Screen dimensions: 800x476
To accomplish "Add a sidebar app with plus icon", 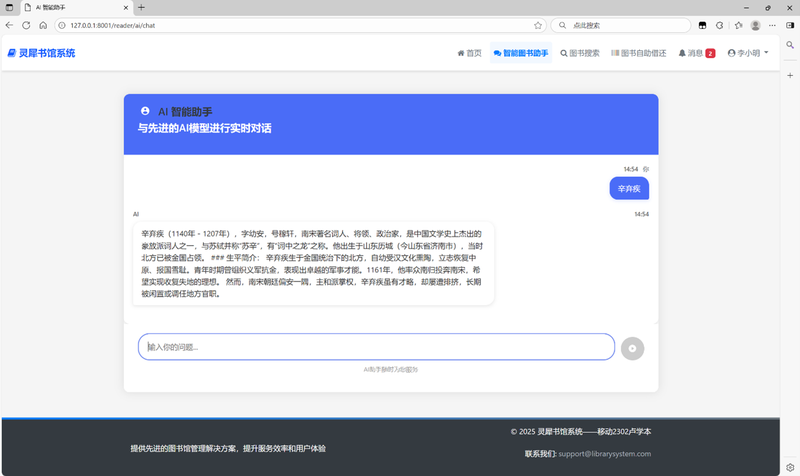I will pyautogui.click(x=790, y=75).
